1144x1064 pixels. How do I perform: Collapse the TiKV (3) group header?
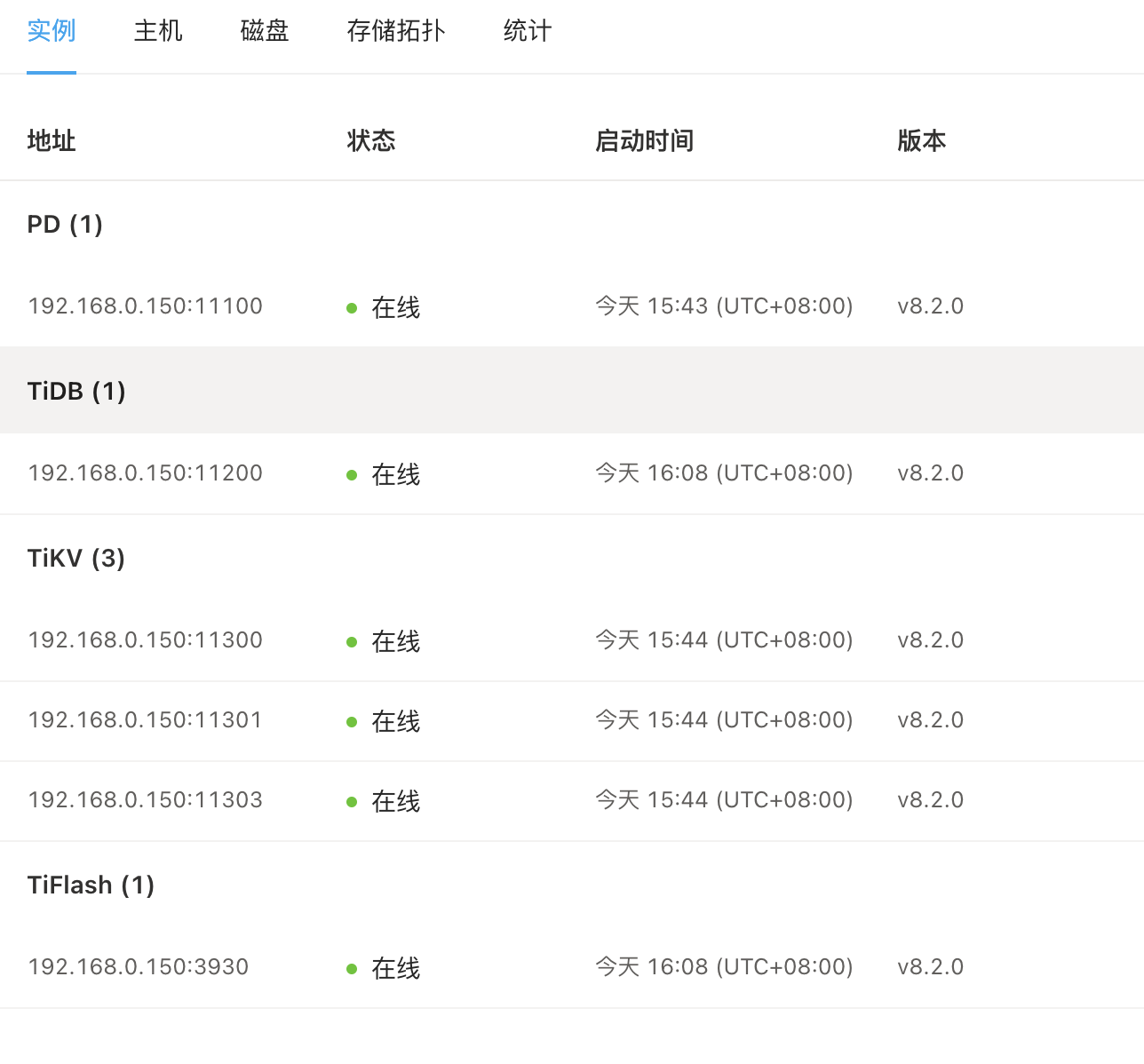coord(76,558)
